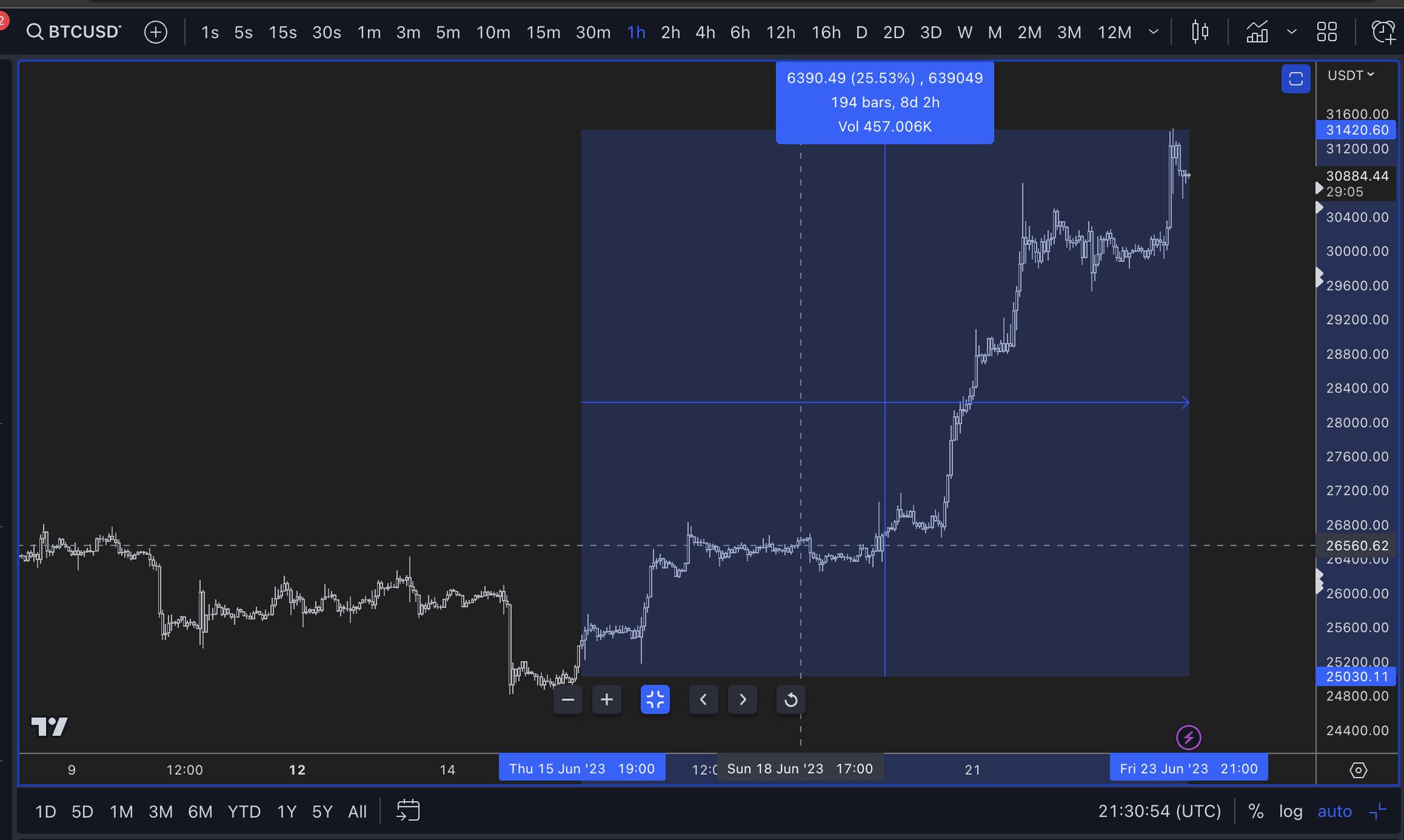Choose the 3D interval
1404x840 pixels.
tap(930, 32)
